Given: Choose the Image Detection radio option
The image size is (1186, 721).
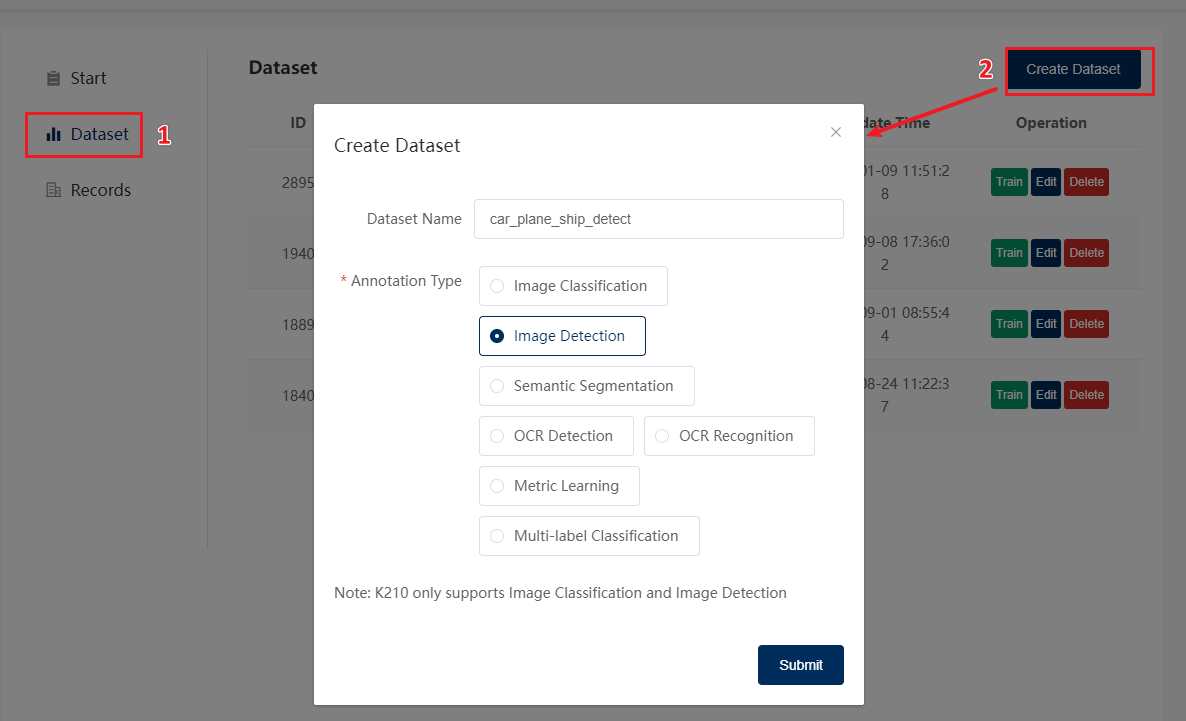Looking at the screenshot, I should tap(562, 336).
